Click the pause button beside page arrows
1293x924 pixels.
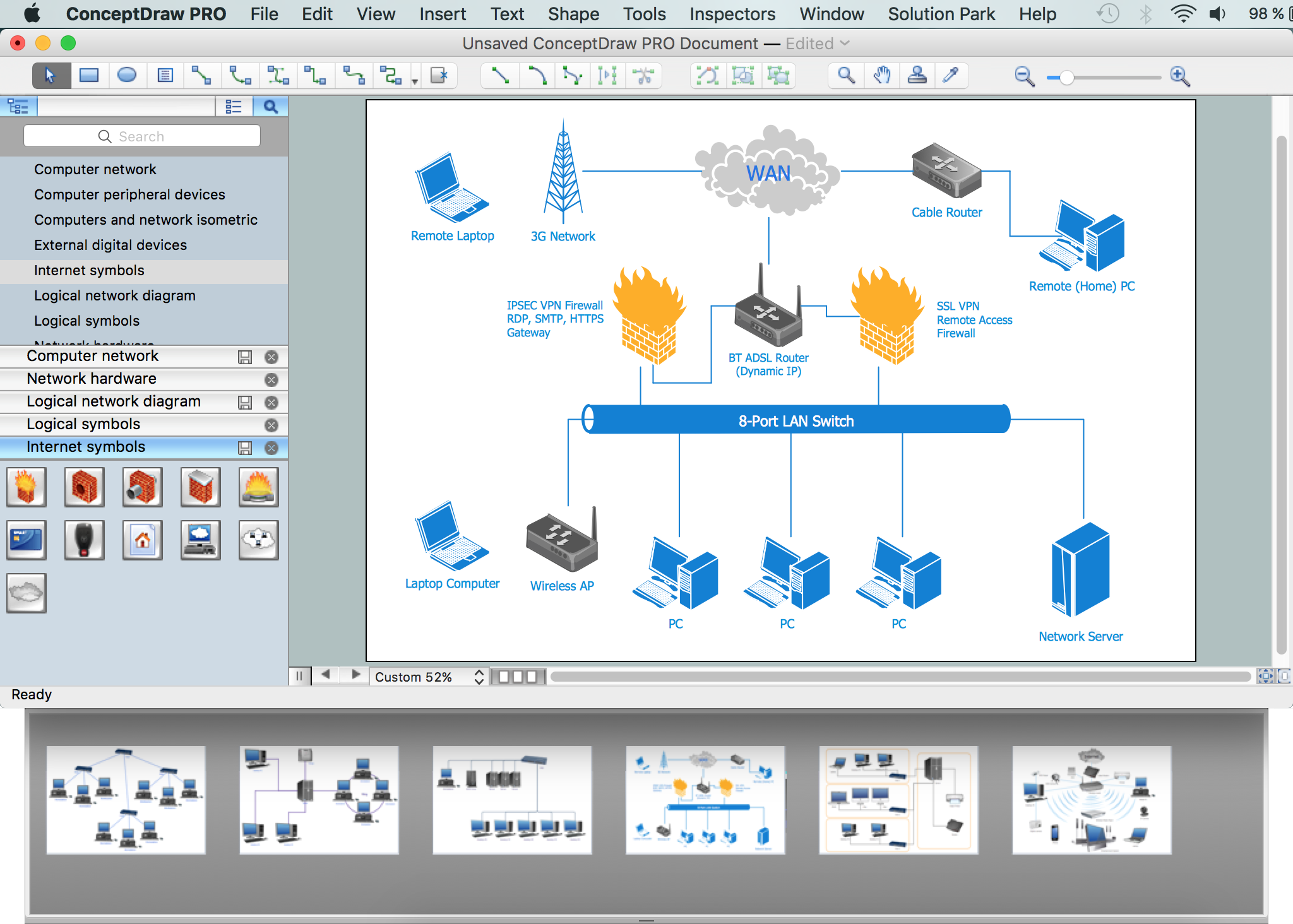pos(299,676)
